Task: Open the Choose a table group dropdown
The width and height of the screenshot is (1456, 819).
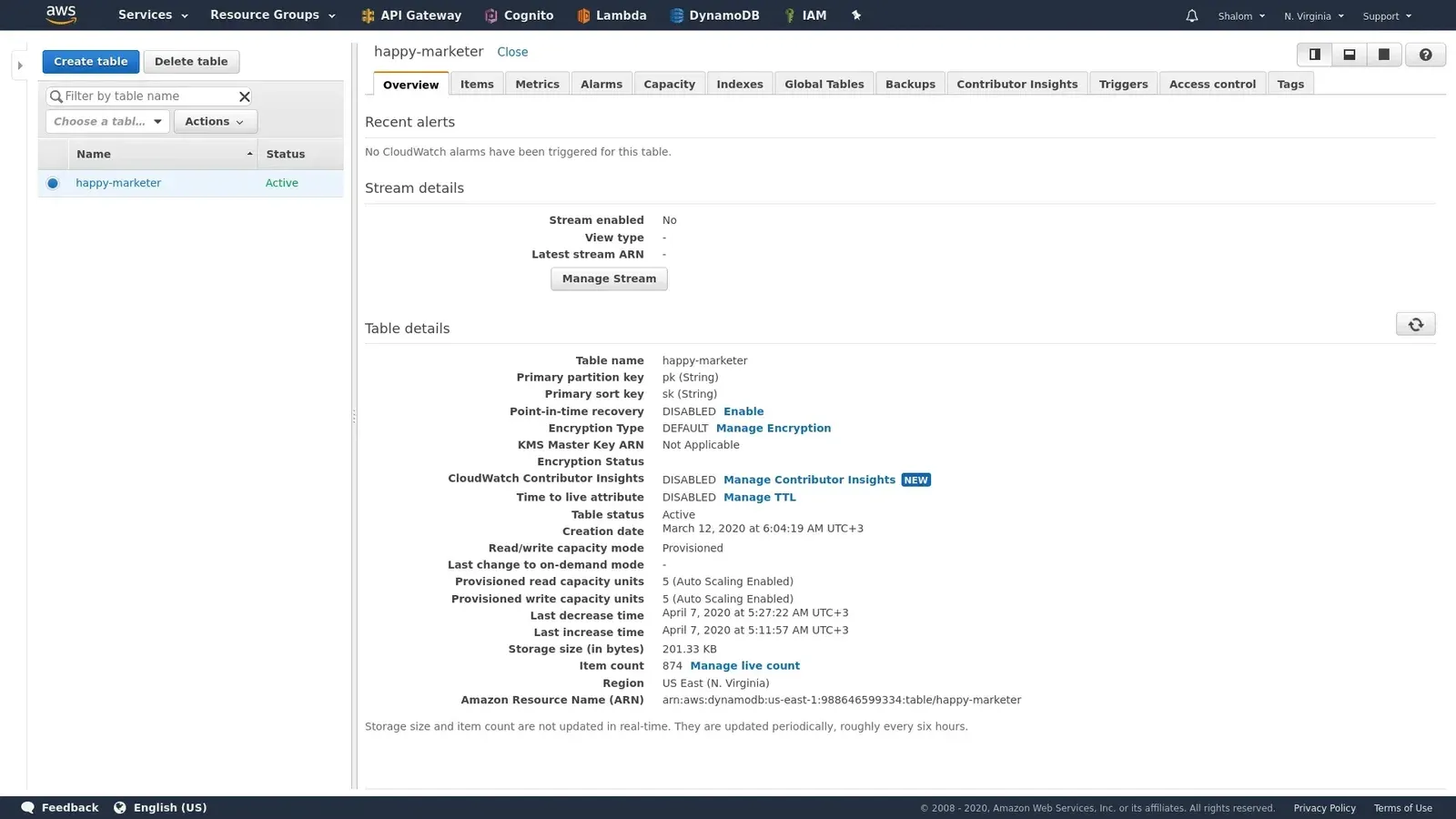Action: pos(107,122)
